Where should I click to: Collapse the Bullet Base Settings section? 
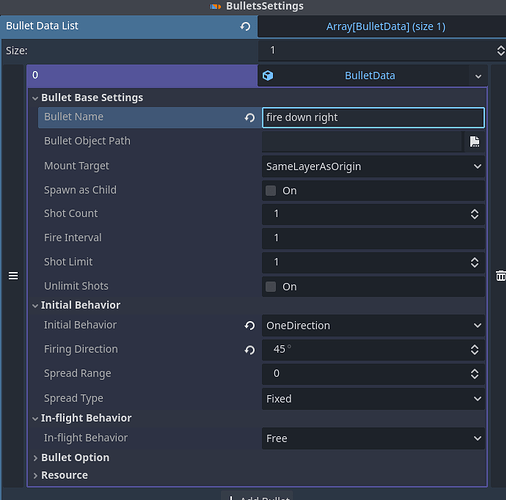tap(35, 98)
